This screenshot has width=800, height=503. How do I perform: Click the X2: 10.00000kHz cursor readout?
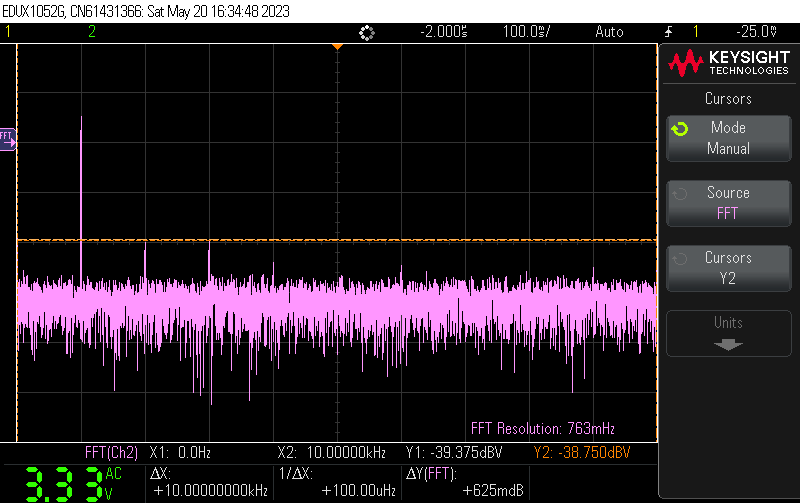332,452
